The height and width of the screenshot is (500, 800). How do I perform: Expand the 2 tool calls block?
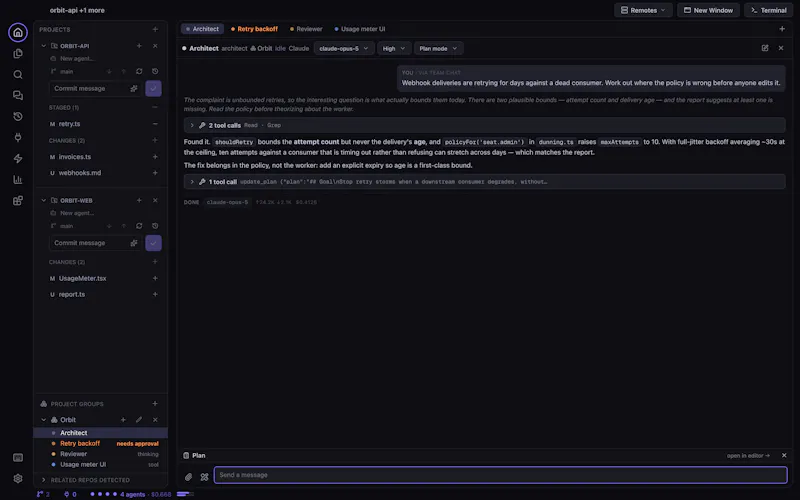pos(484,125)
